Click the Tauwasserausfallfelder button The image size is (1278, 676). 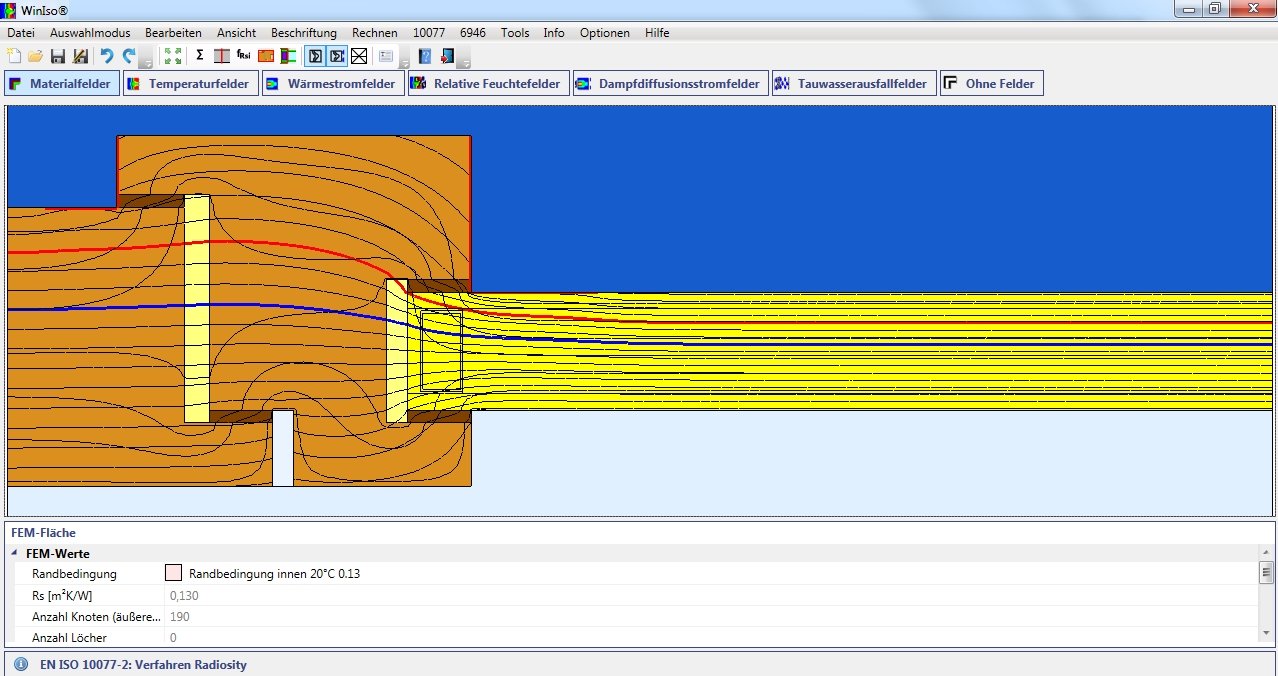(x=853, y=84)
